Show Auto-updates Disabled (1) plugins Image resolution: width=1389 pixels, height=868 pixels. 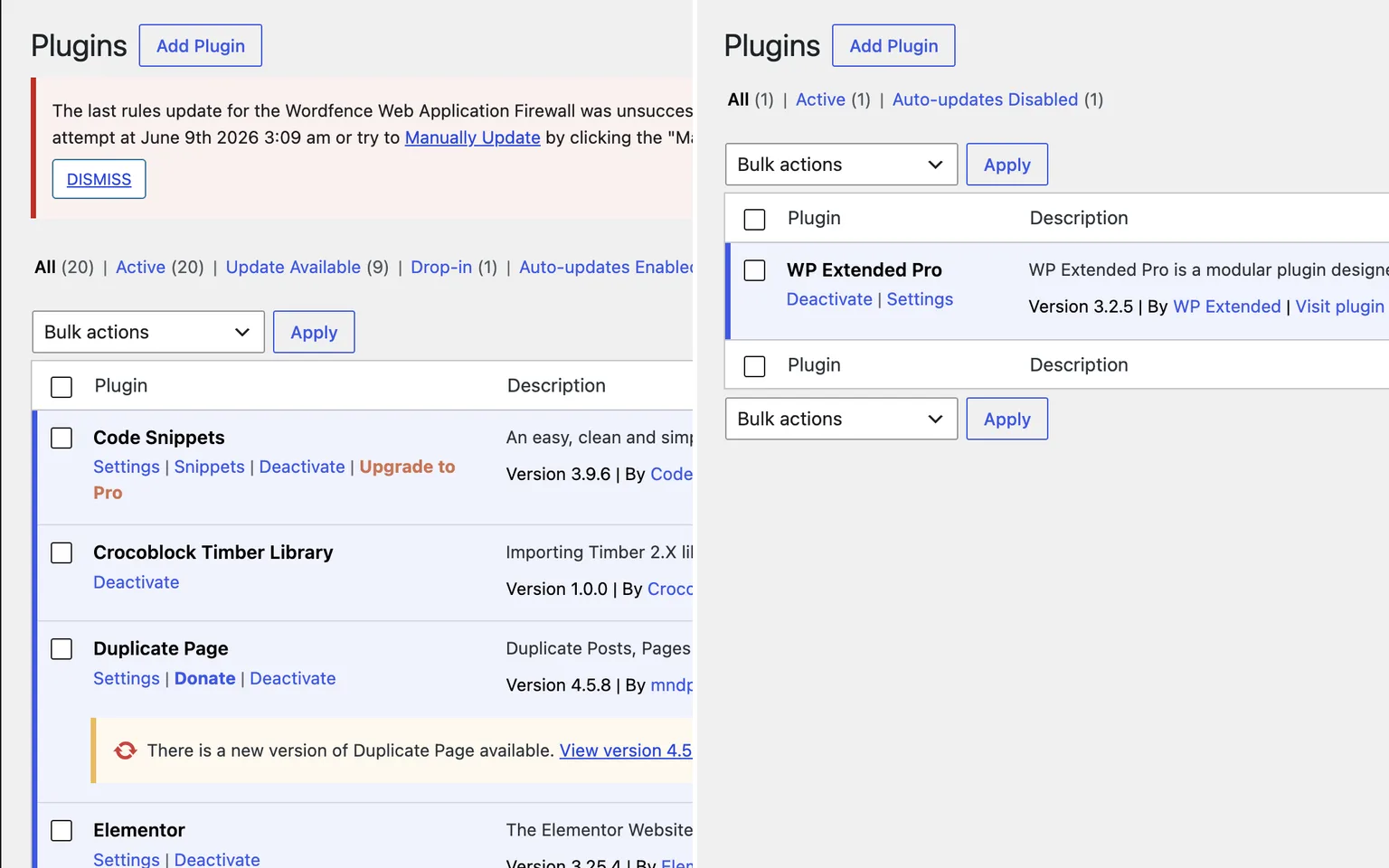[x=997, y=99]
